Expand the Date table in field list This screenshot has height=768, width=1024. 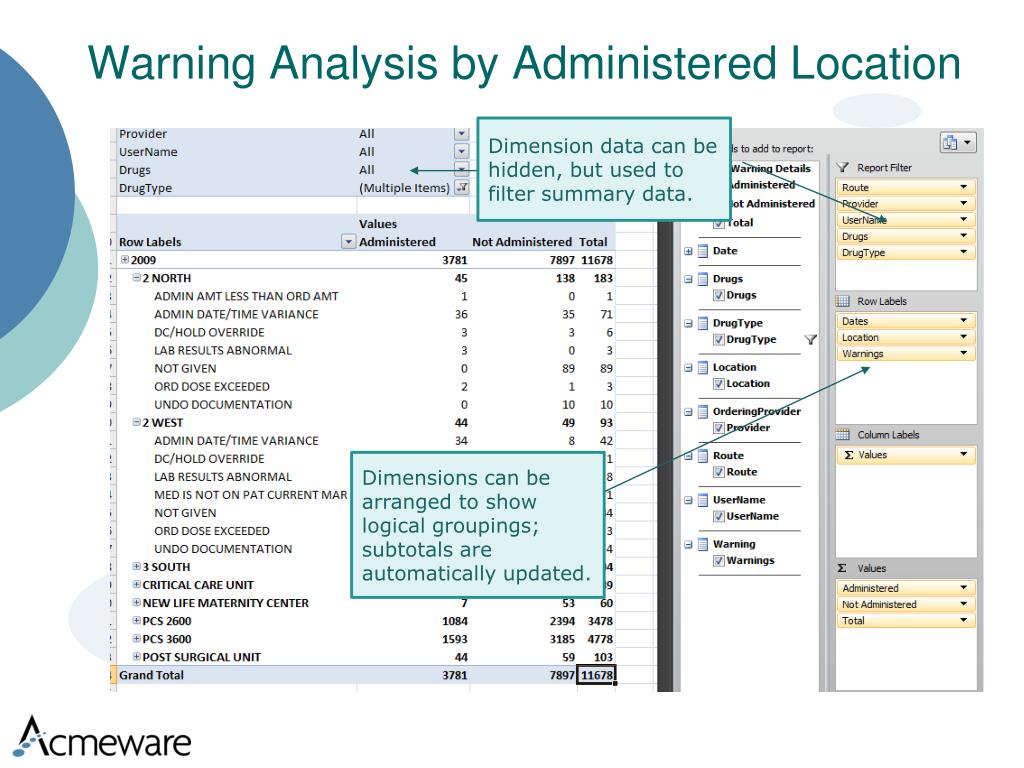688,251
